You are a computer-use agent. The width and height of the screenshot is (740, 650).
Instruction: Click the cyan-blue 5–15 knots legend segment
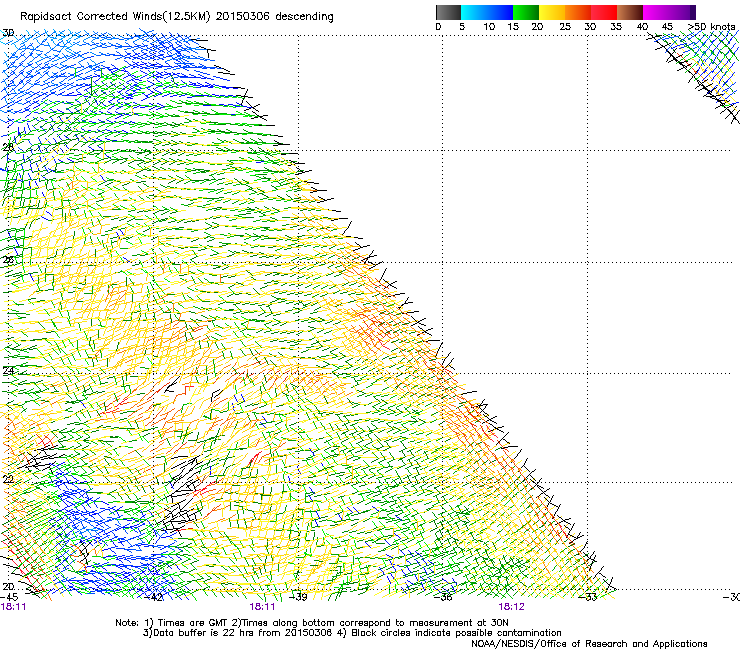click(x=487, y=12)
